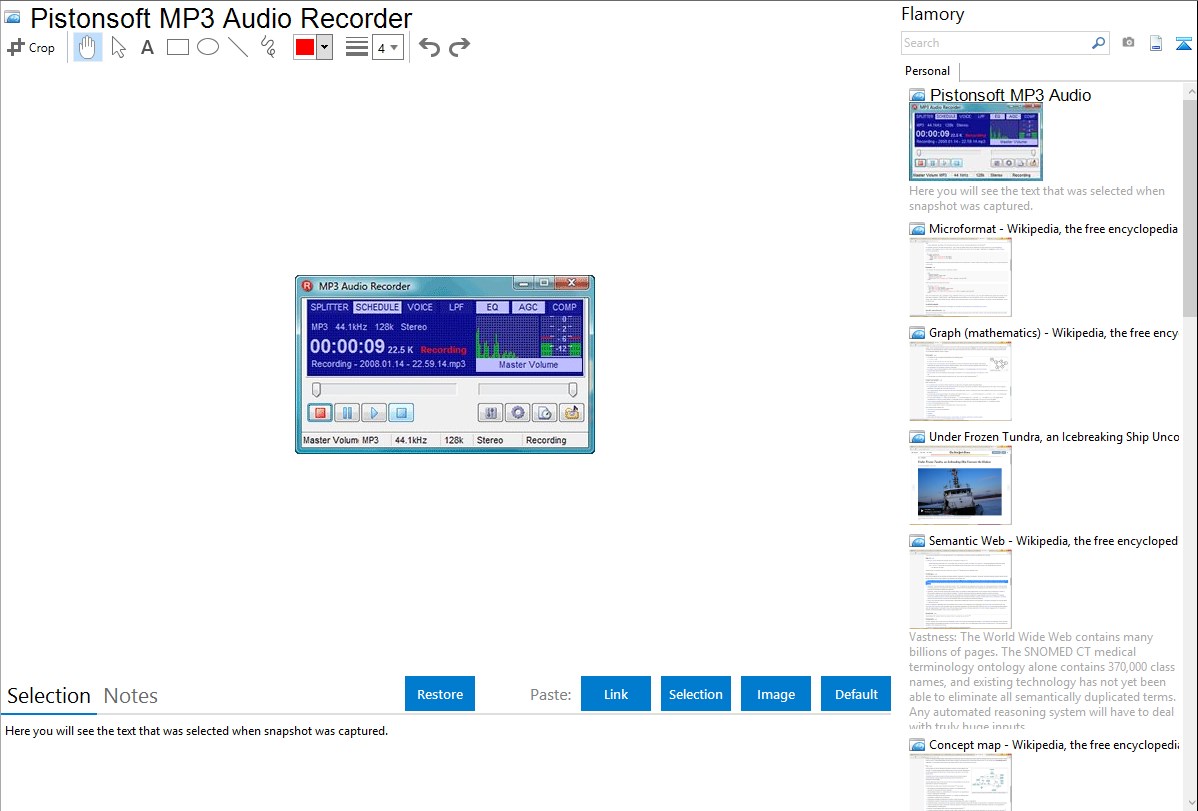Image resolution: width=1198 pixels, height=811 pixels.
Task: Click the Link paste button
Action: pos(616,694)
